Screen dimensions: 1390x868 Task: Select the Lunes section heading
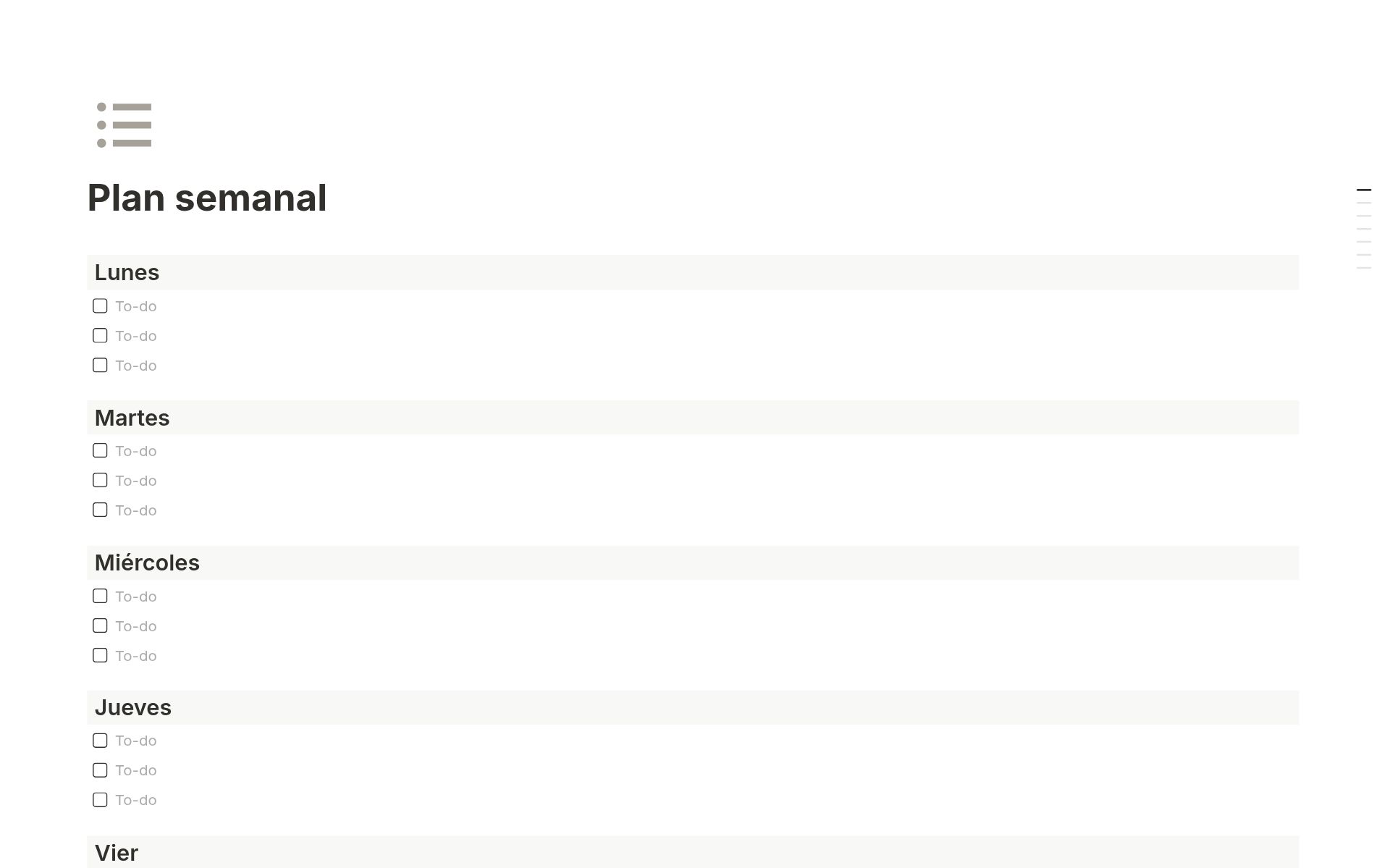tap(127, 273)
